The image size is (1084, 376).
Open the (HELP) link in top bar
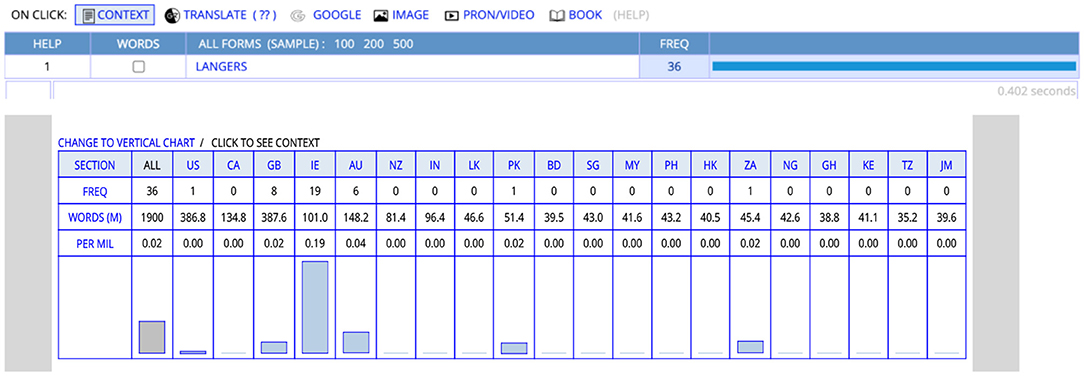pyautogui.click(x=630, y=15)
